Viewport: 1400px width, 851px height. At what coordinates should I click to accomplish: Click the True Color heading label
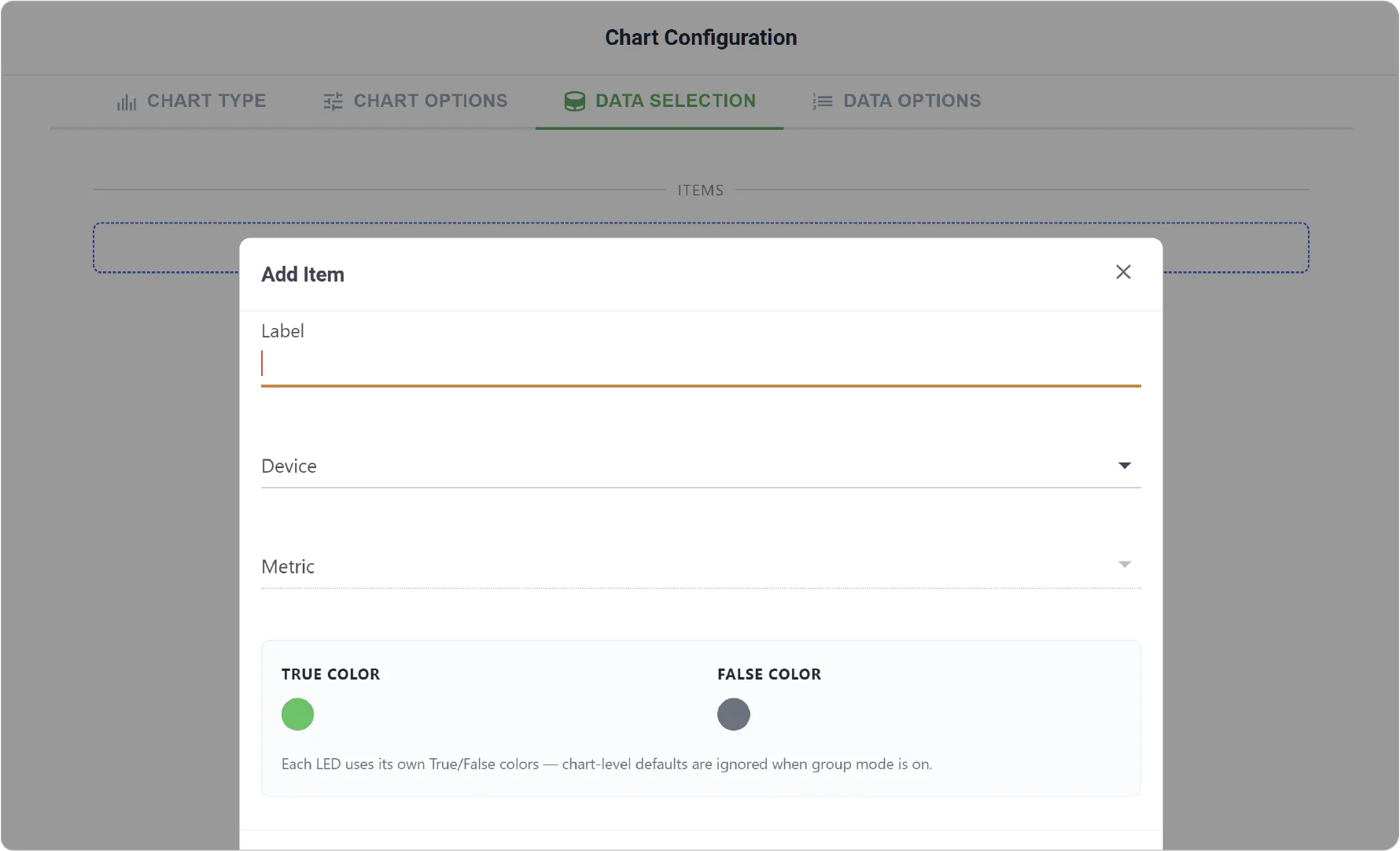[x=331, y=674]
